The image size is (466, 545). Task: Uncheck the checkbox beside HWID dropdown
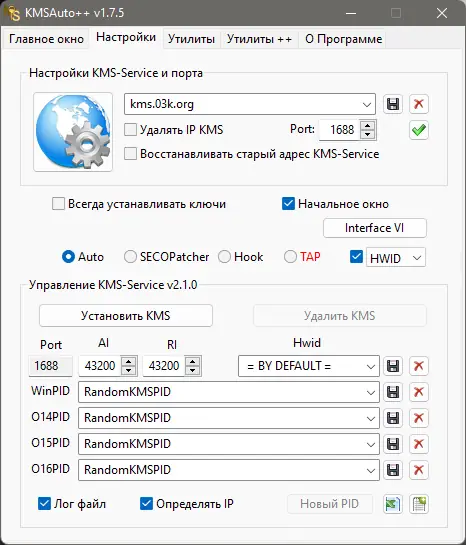(x=356, y=257)
